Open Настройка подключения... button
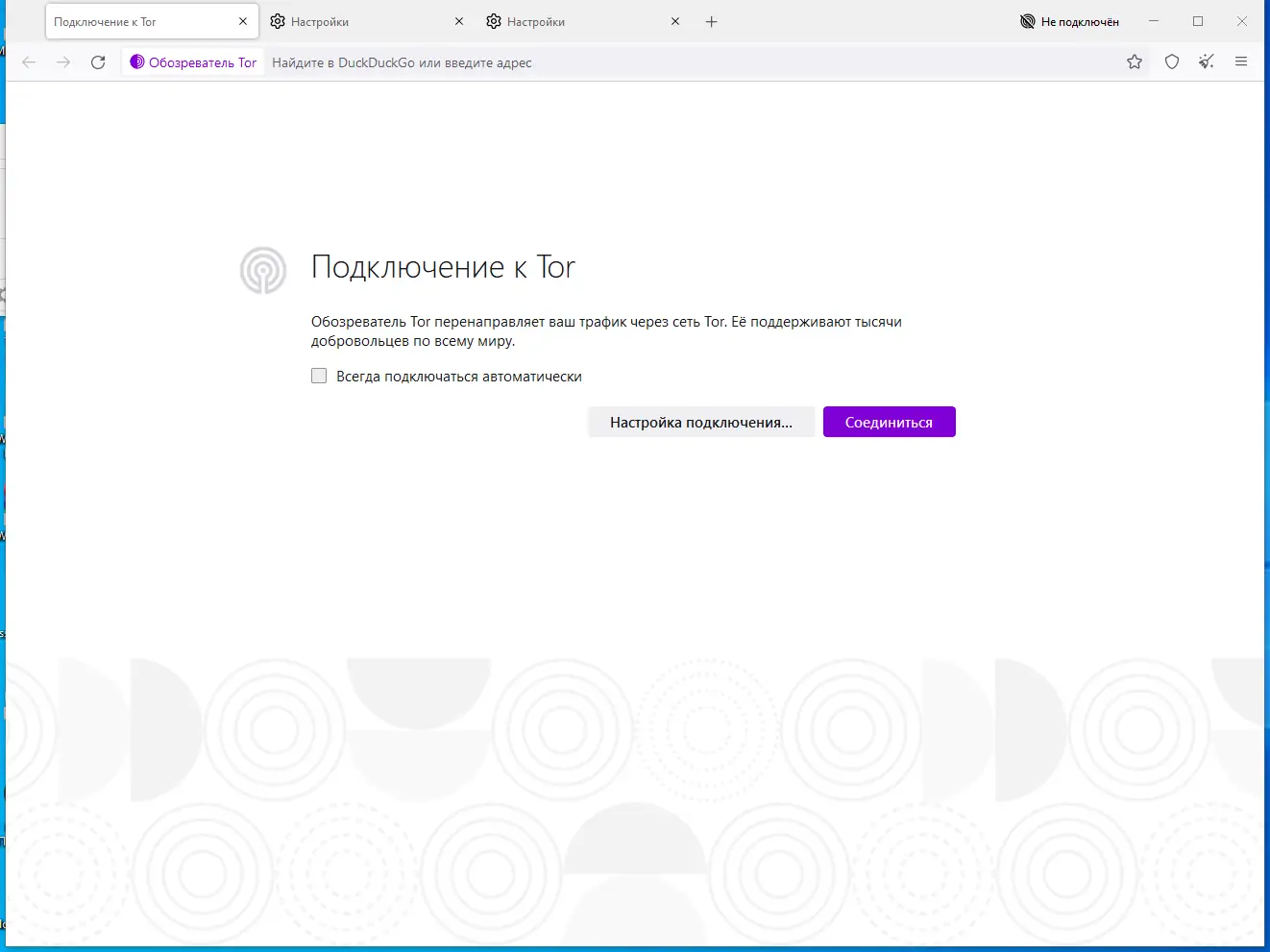This screenshot has width=1270, height=952. (x=701, y=423)
